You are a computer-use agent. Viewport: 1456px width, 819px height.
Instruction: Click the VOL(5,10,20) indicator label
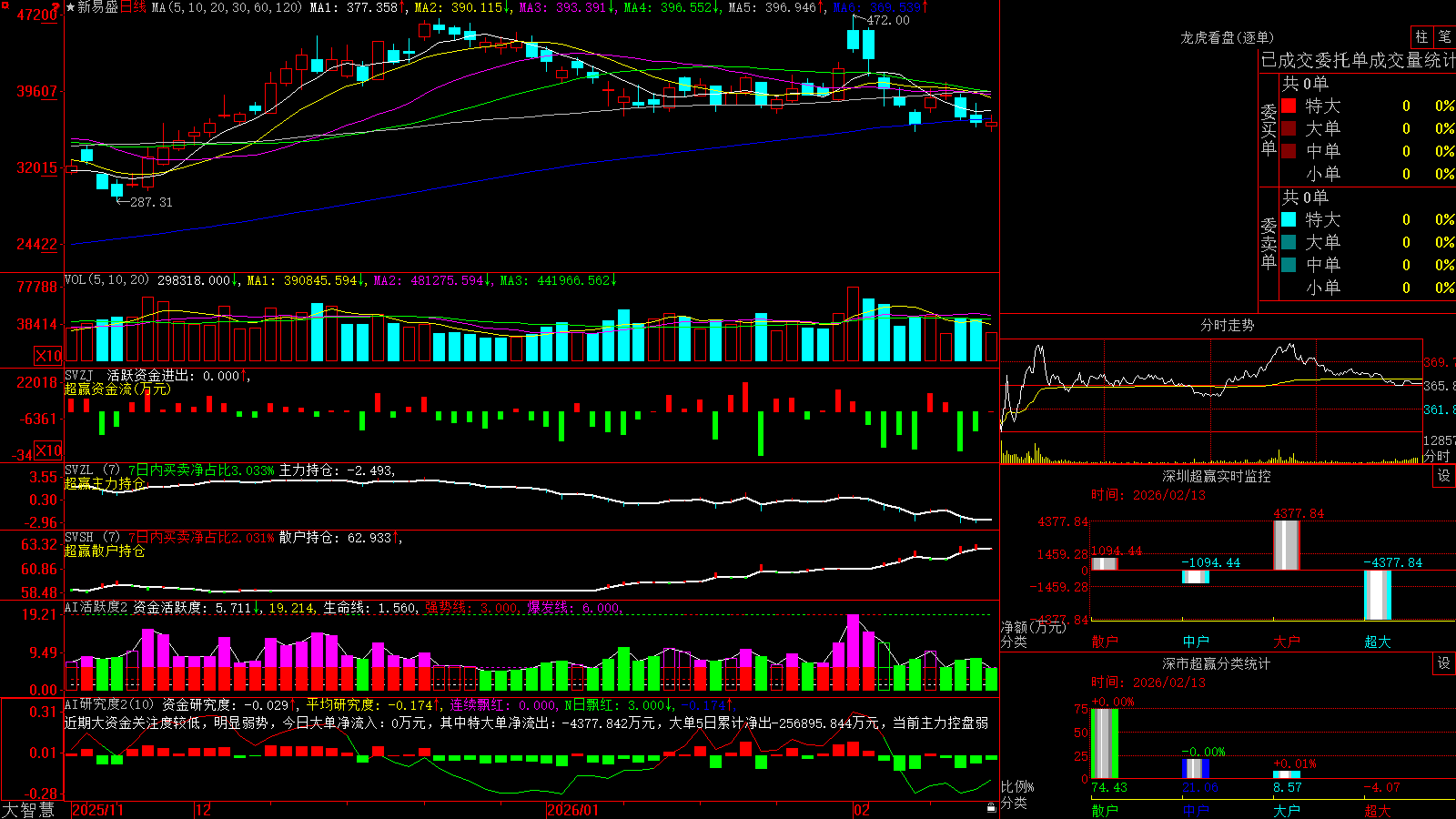pos(106,280)
